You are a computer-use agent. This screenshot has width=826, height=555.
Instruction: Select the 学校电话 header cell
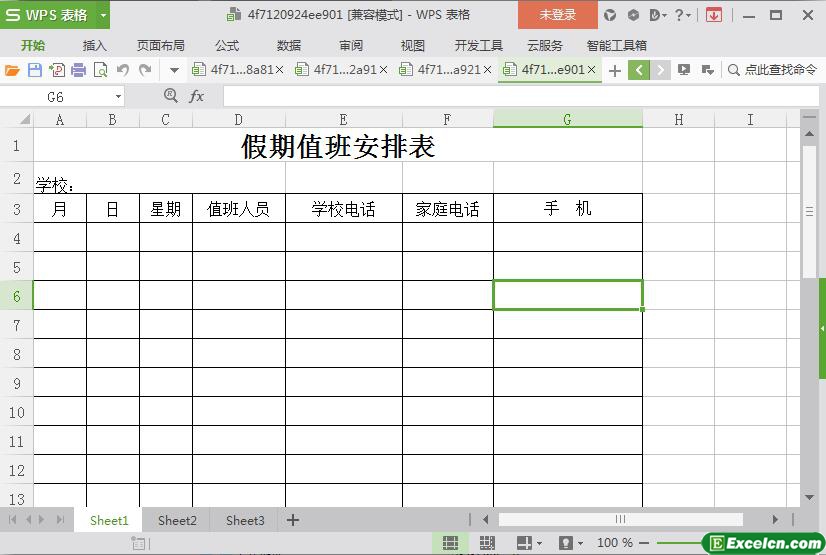343,209
